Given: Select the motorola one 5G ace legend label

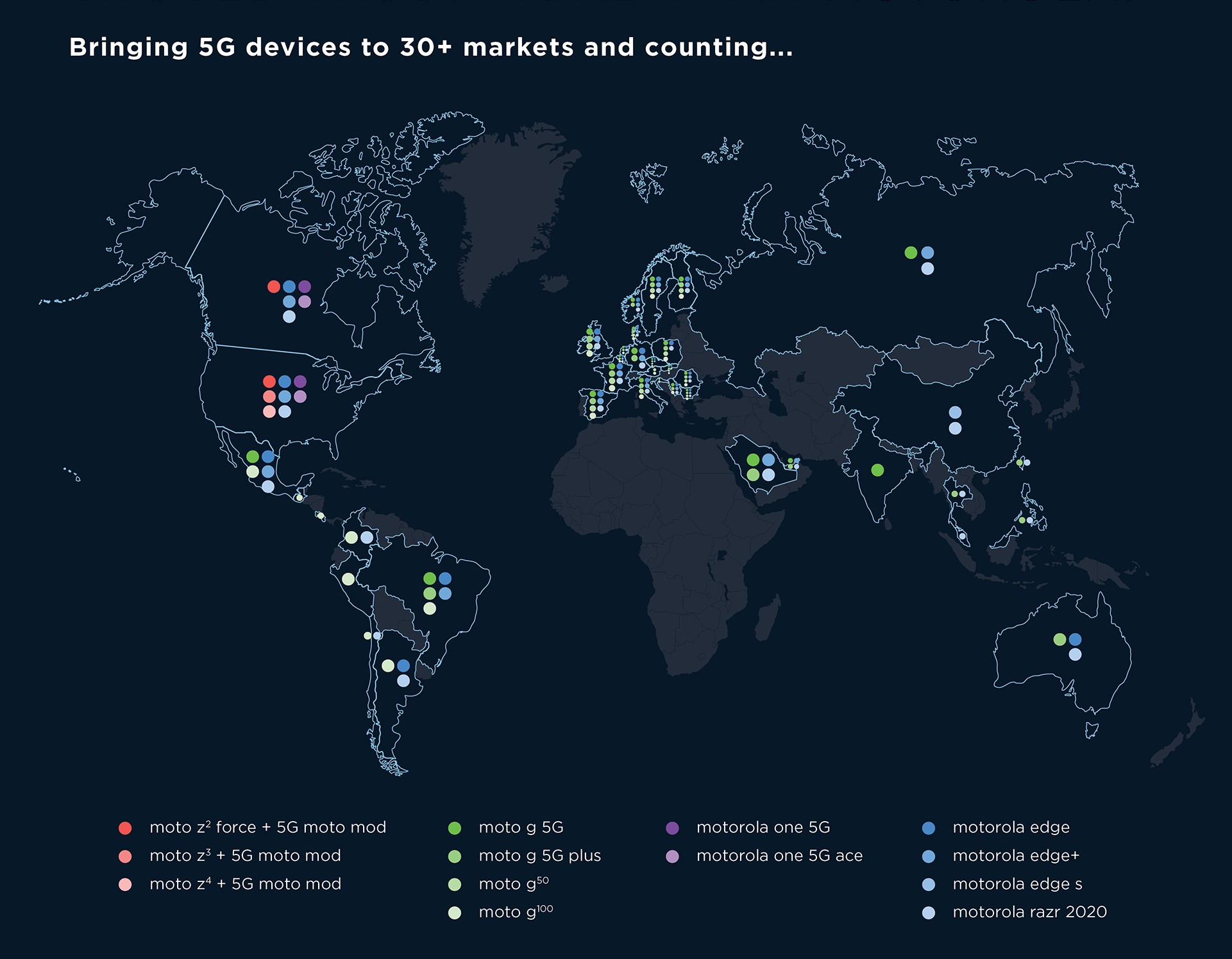Looking at the screenshot, I should (779, 856).
